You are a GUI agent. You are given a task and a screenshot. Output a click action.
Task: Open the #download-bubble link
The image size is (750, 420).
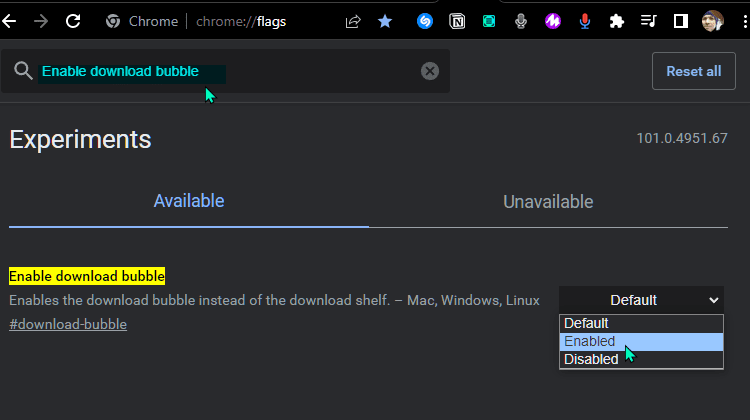(x=68, y=324)
